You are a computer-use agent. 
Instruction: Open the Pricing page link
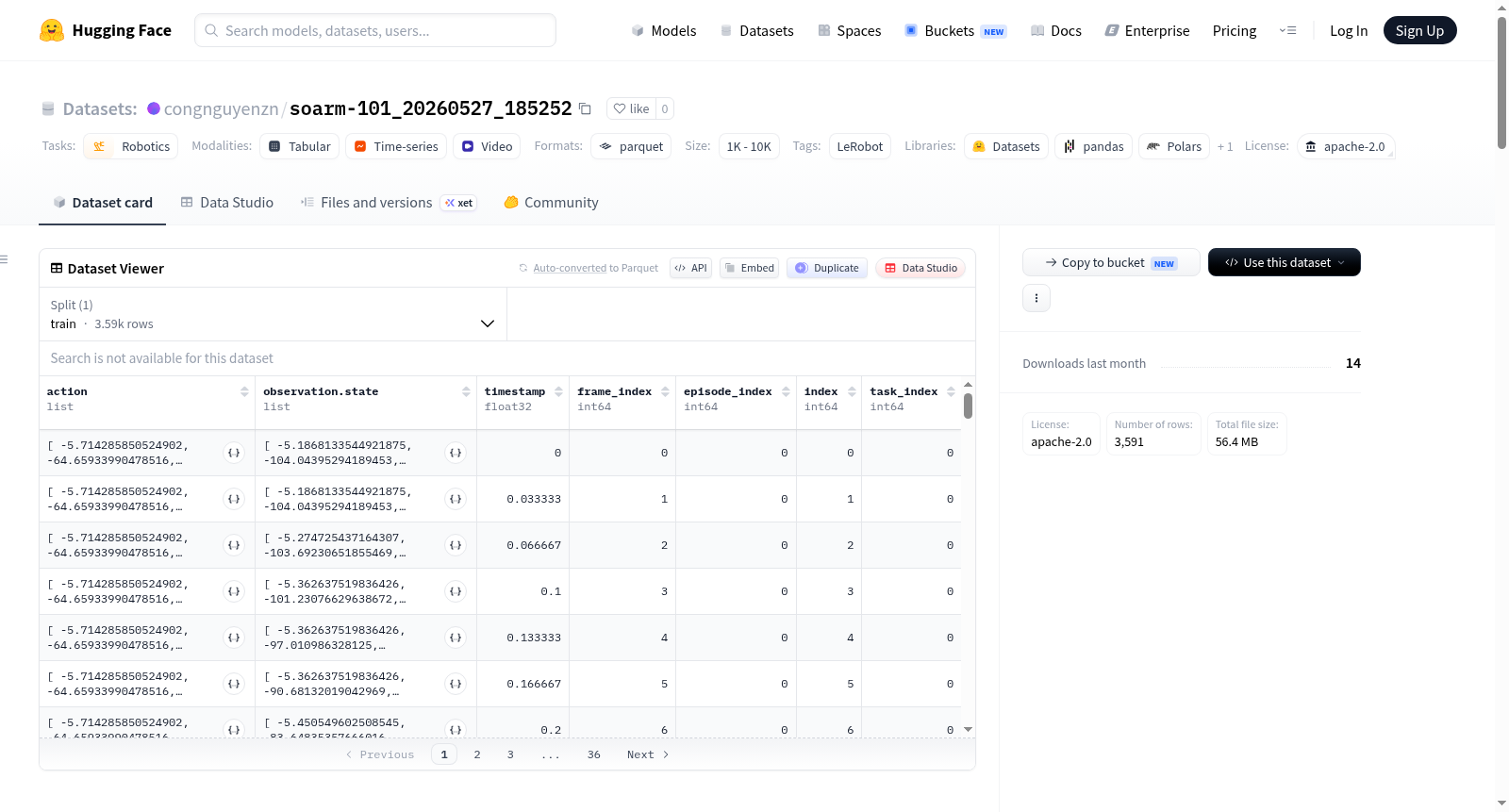tap(1235, 30)
